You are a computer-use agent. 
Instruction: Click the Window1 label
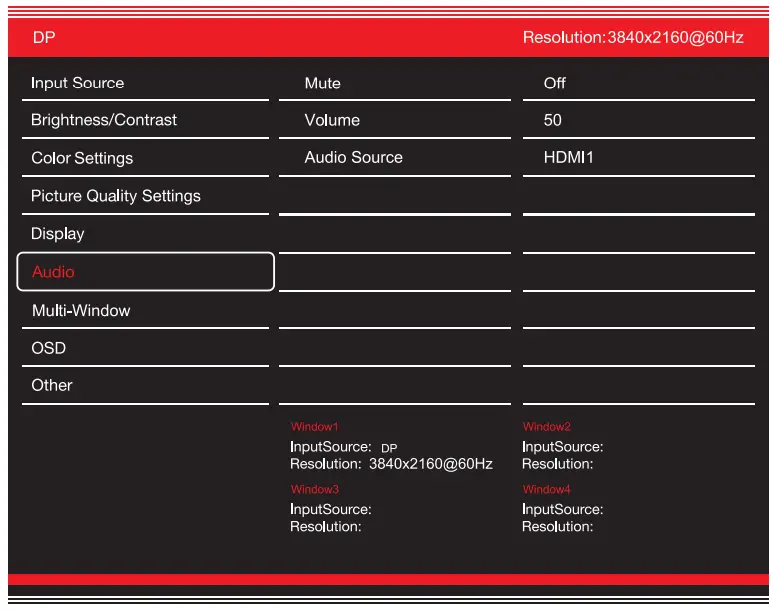315,427
